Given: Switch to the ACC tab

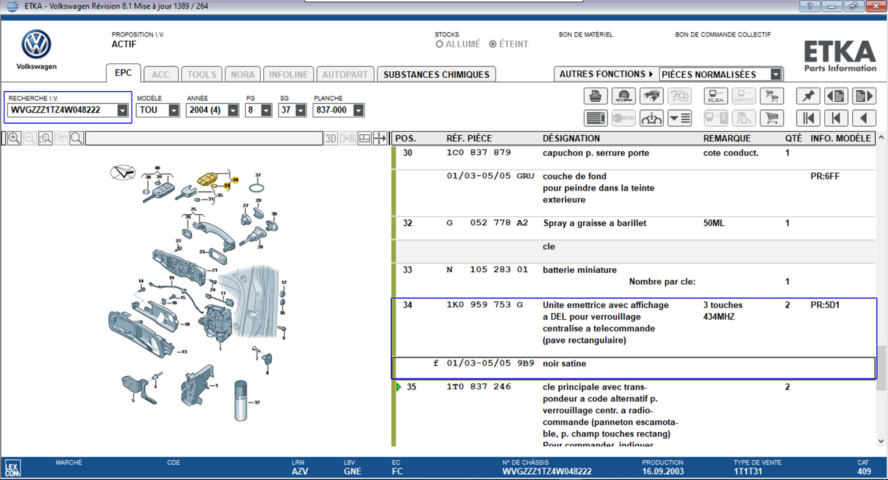Looking at the screenshot, I should (161, 75).
